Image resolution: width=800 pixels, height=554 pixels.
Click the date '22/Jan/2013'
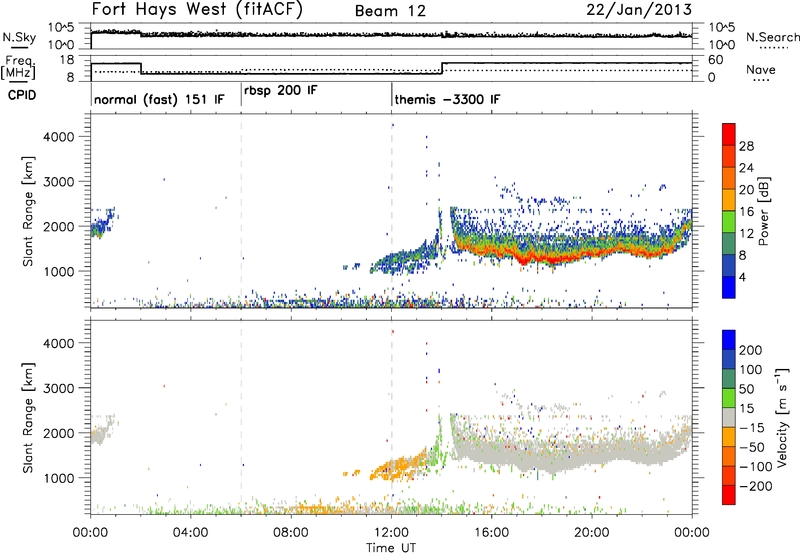(x=639, y=10)
